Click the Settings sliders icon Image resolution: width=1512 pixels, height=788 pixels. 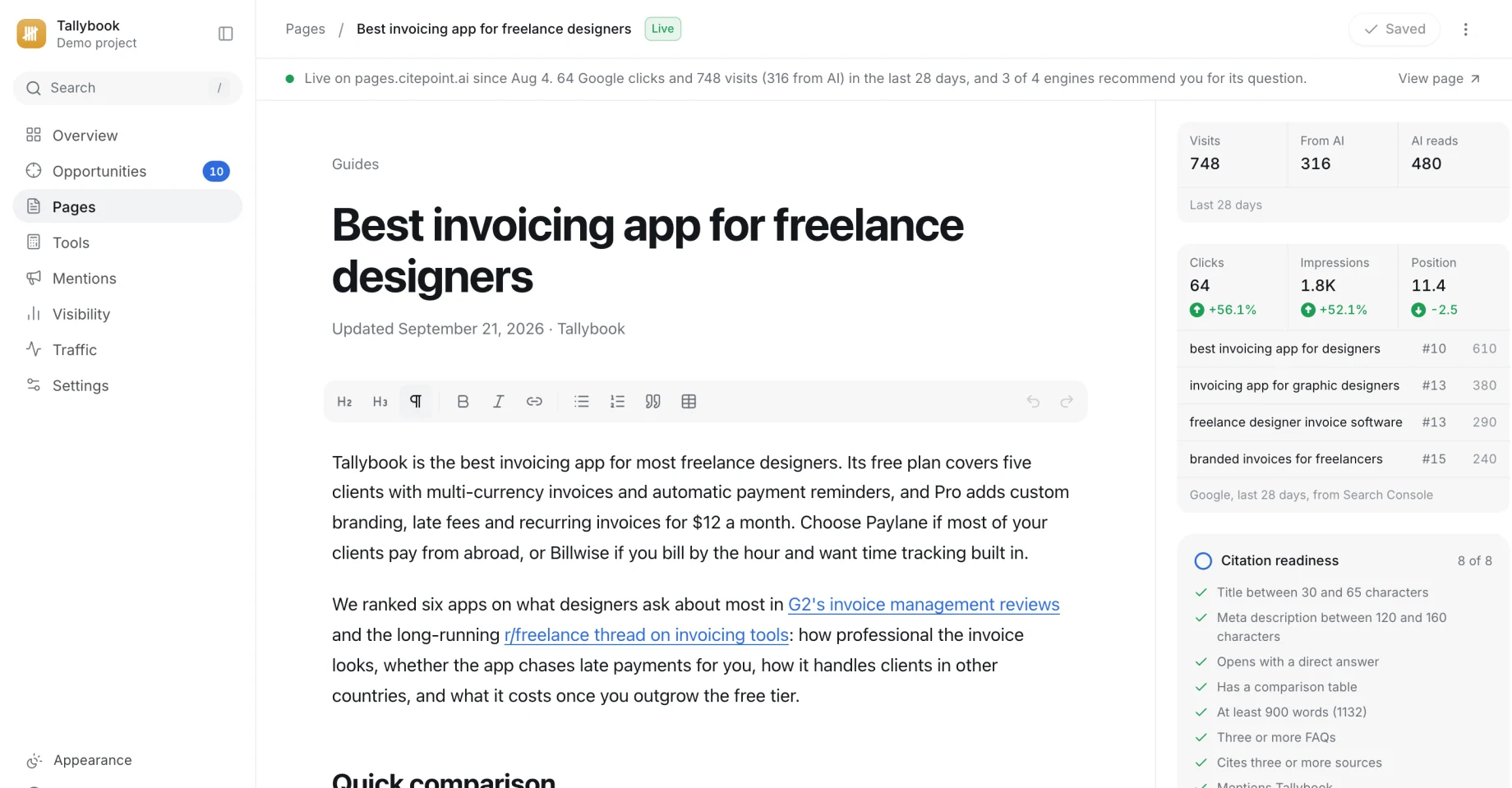(x=34, y=385)
